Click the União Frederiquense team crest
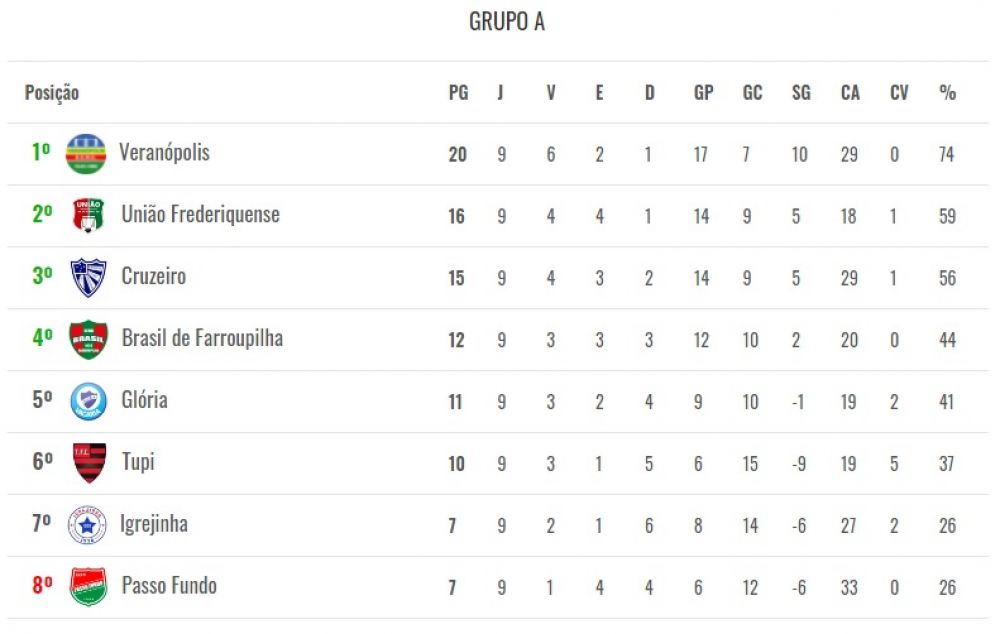1000x634 pixels. (x=87, y=215)
